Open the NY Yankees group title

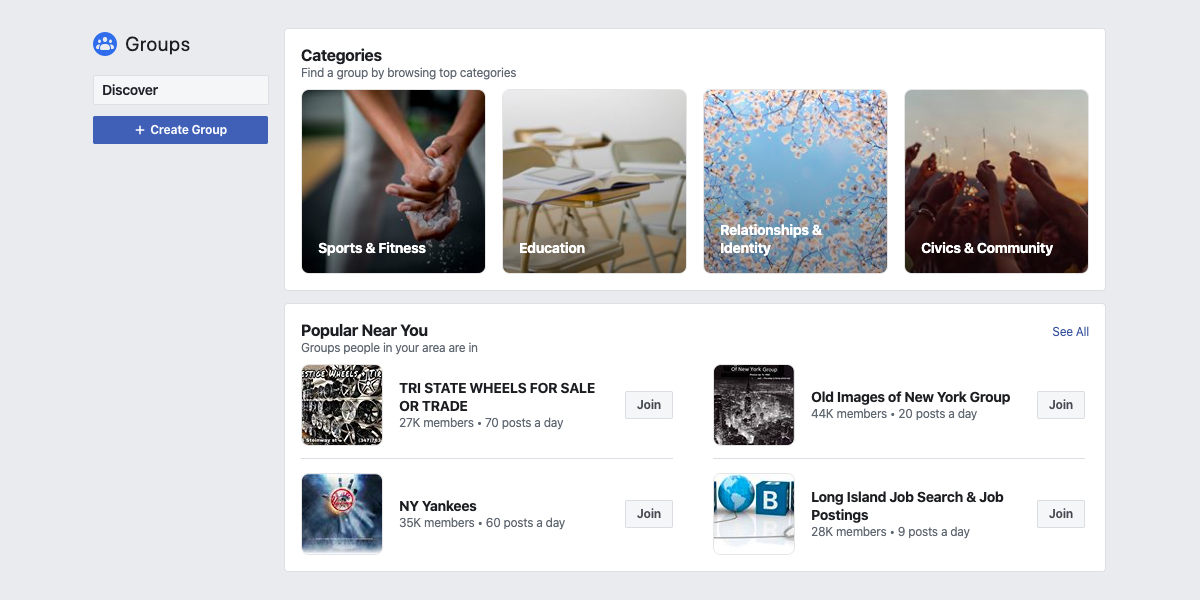point(438,506)
